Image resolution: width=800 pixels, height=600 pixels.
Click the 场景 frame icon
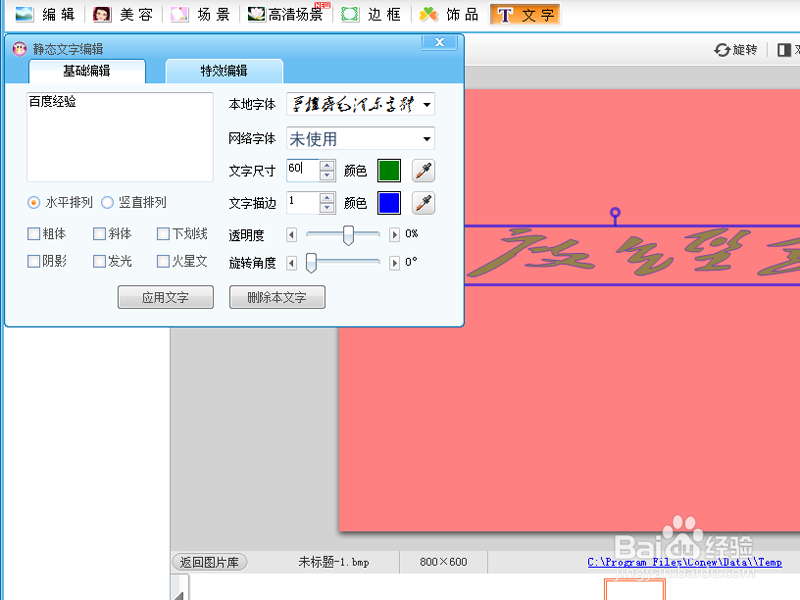(179, 14)
